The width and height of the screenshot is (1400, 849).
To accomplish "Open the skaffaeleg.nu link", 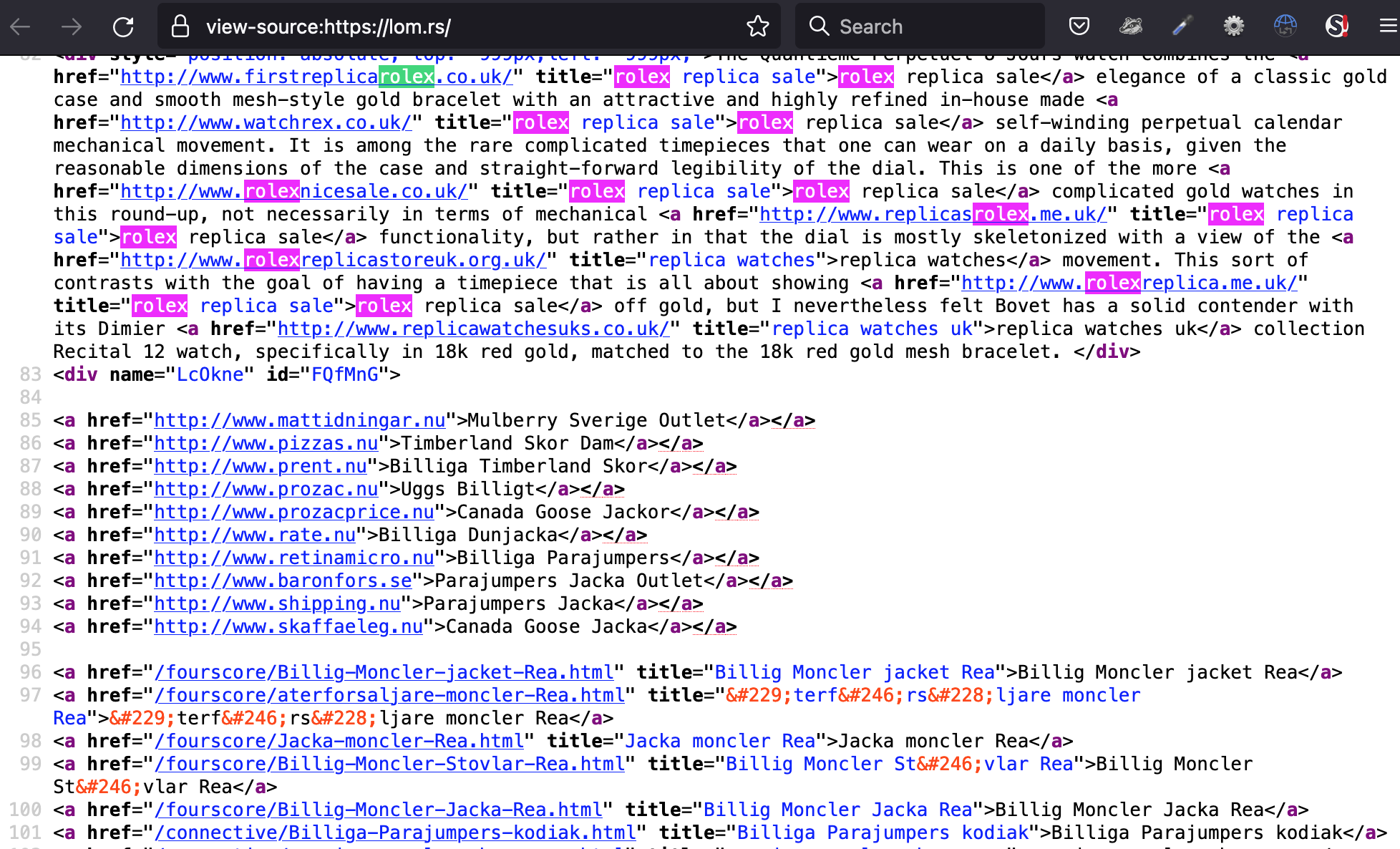I will pos(288,626).
